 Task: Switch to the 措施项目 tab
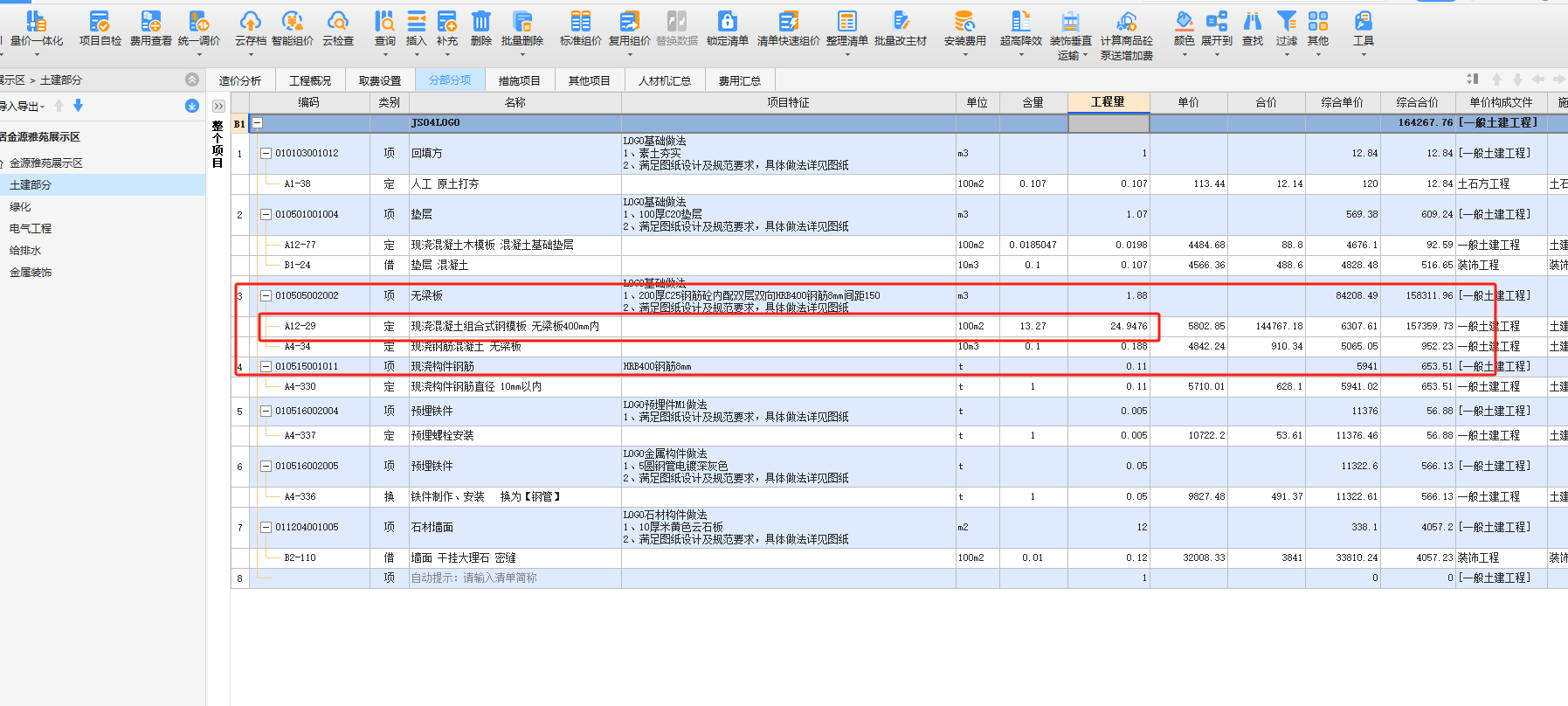pyautogui.click(x=519, y=80)
